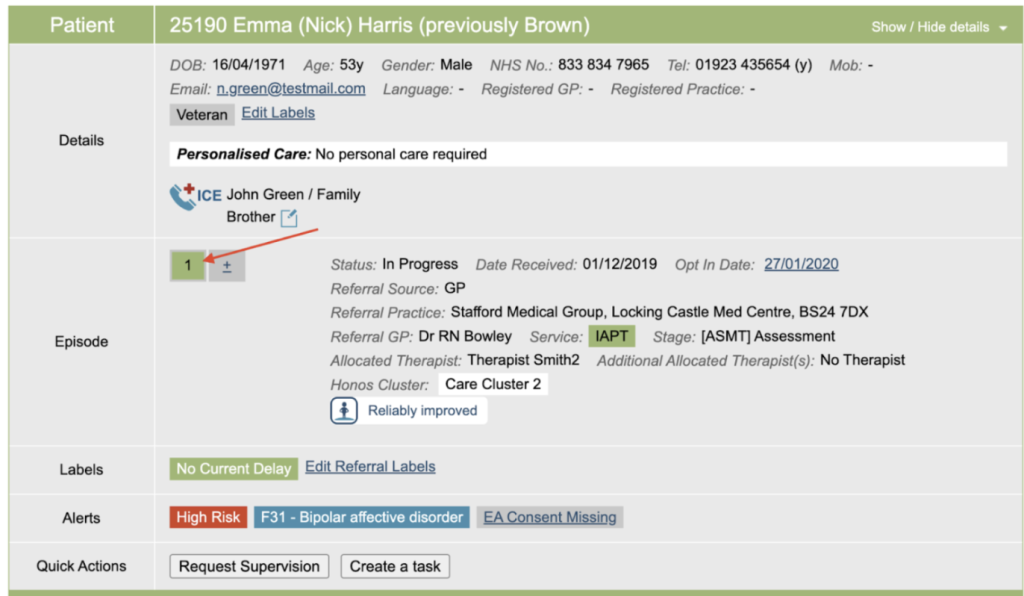Click the Care Cluster 2 field
The height and width of the screenshot is (596, 1024).
click(493, 384)
